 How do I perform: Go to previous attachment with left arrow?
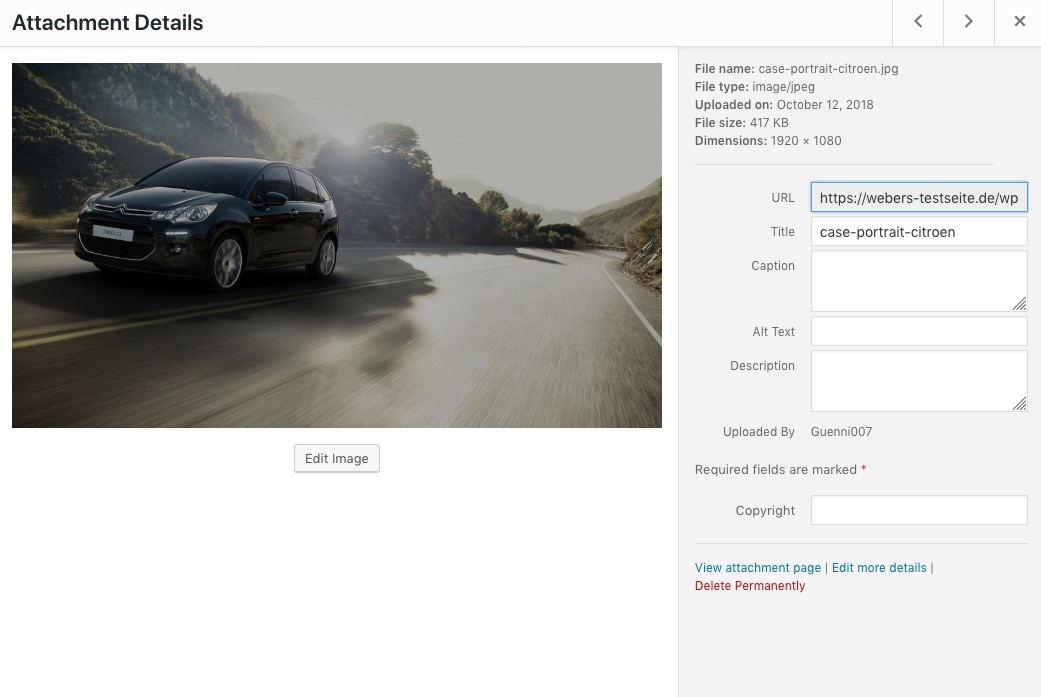[x=918, y=22]
